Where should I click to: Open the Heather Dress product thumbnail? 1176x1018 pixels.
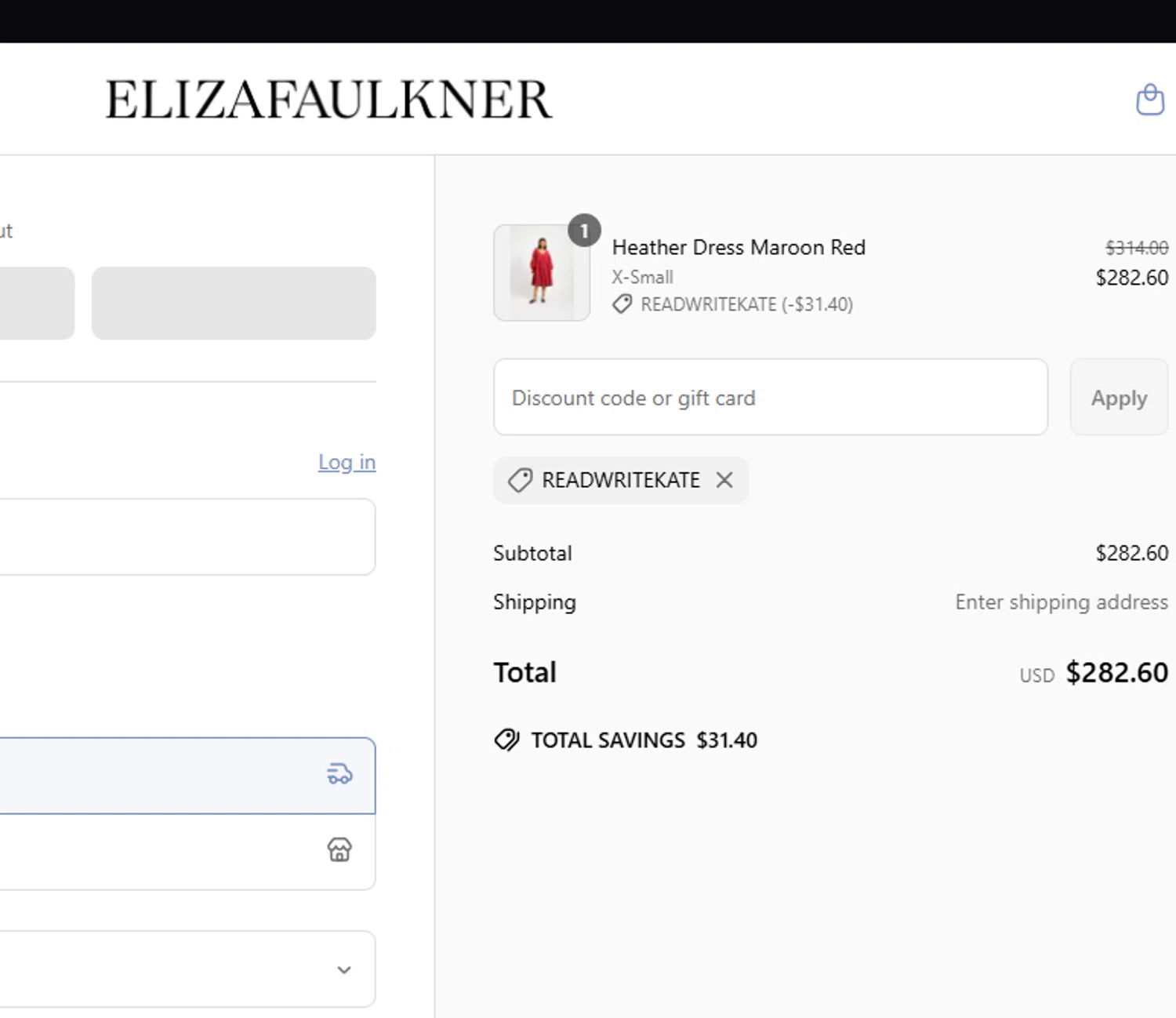pos(542,273)
